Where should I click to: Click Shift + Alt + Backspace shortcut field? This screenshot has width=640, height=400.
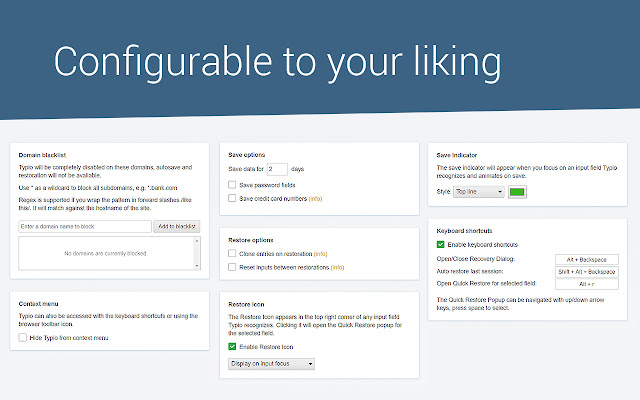(x=586, y=271)
